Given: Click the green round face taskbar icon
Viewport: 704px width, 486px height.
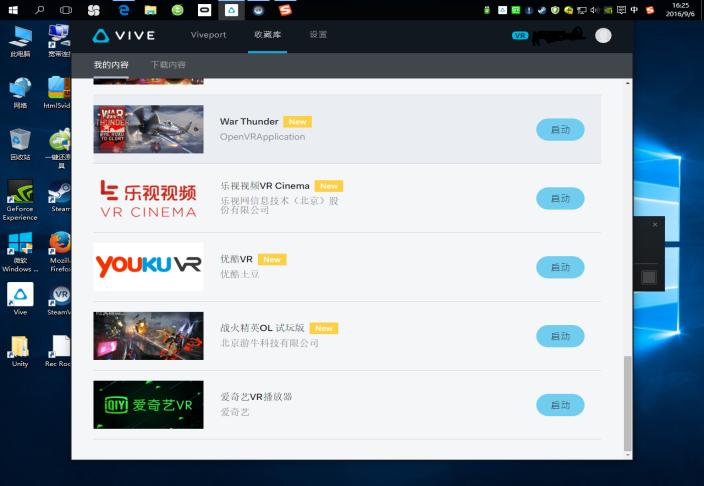Looking at the screenshot, I should (177, 10).
